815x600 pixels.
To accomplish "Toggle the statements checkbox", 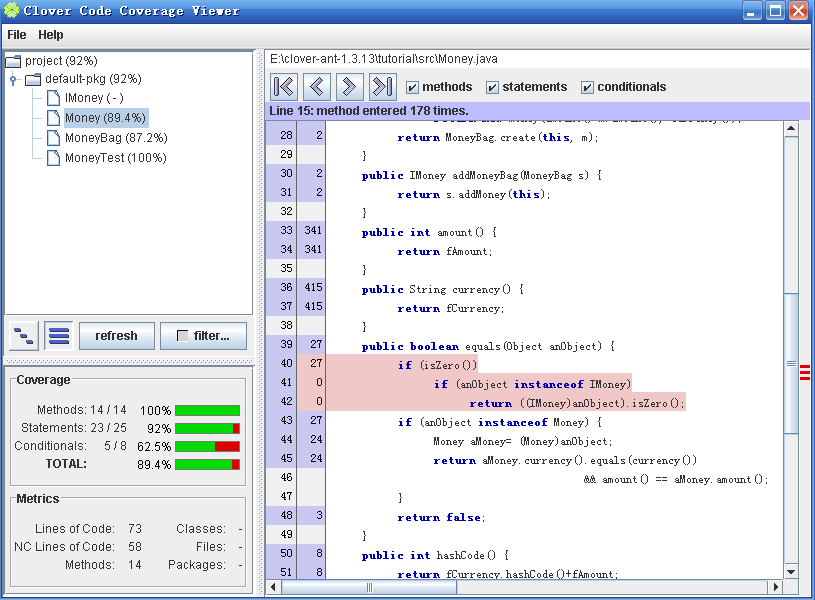I will 492,87.
